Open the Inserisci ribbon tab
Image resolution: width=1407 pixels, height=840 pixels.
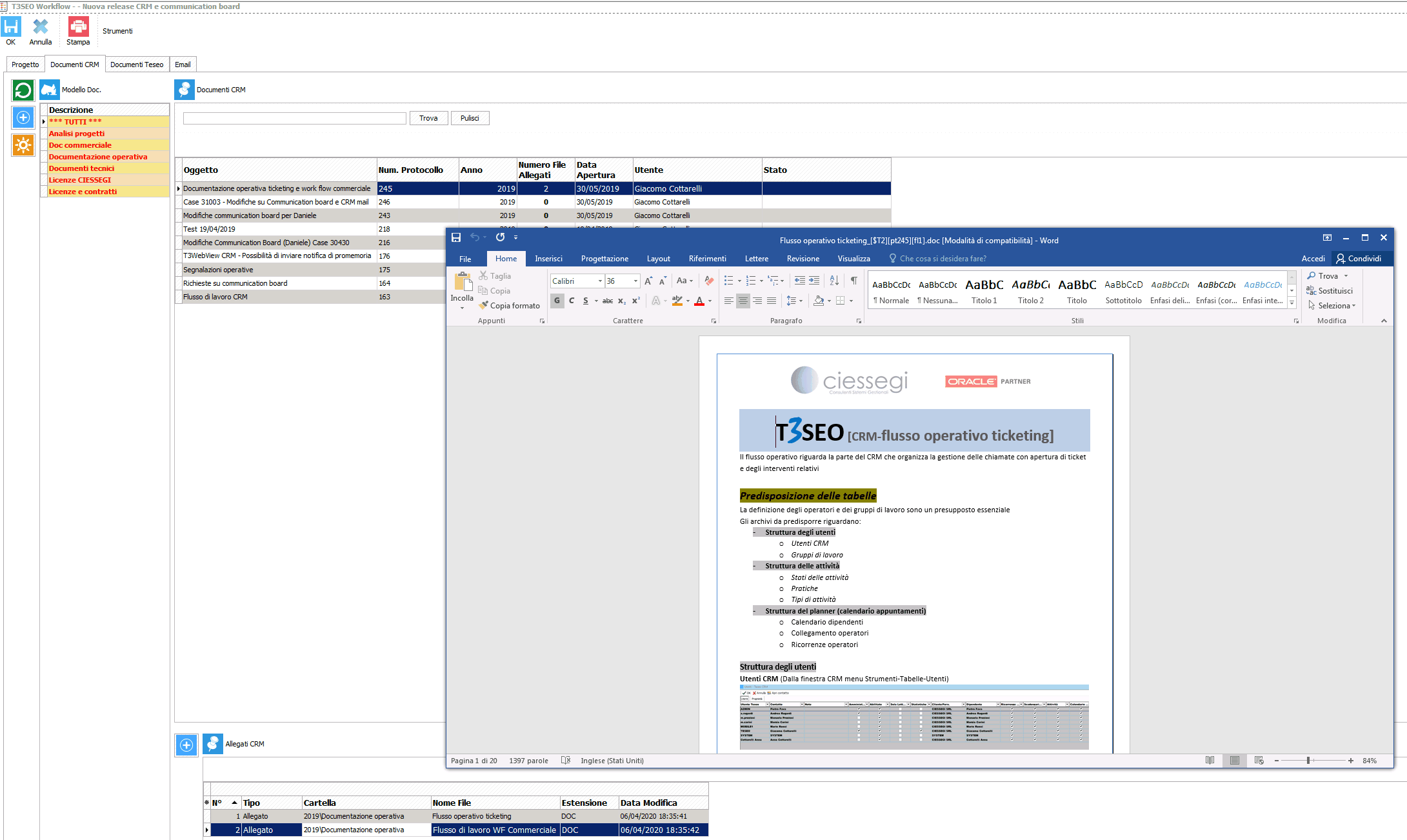[548, 259]
